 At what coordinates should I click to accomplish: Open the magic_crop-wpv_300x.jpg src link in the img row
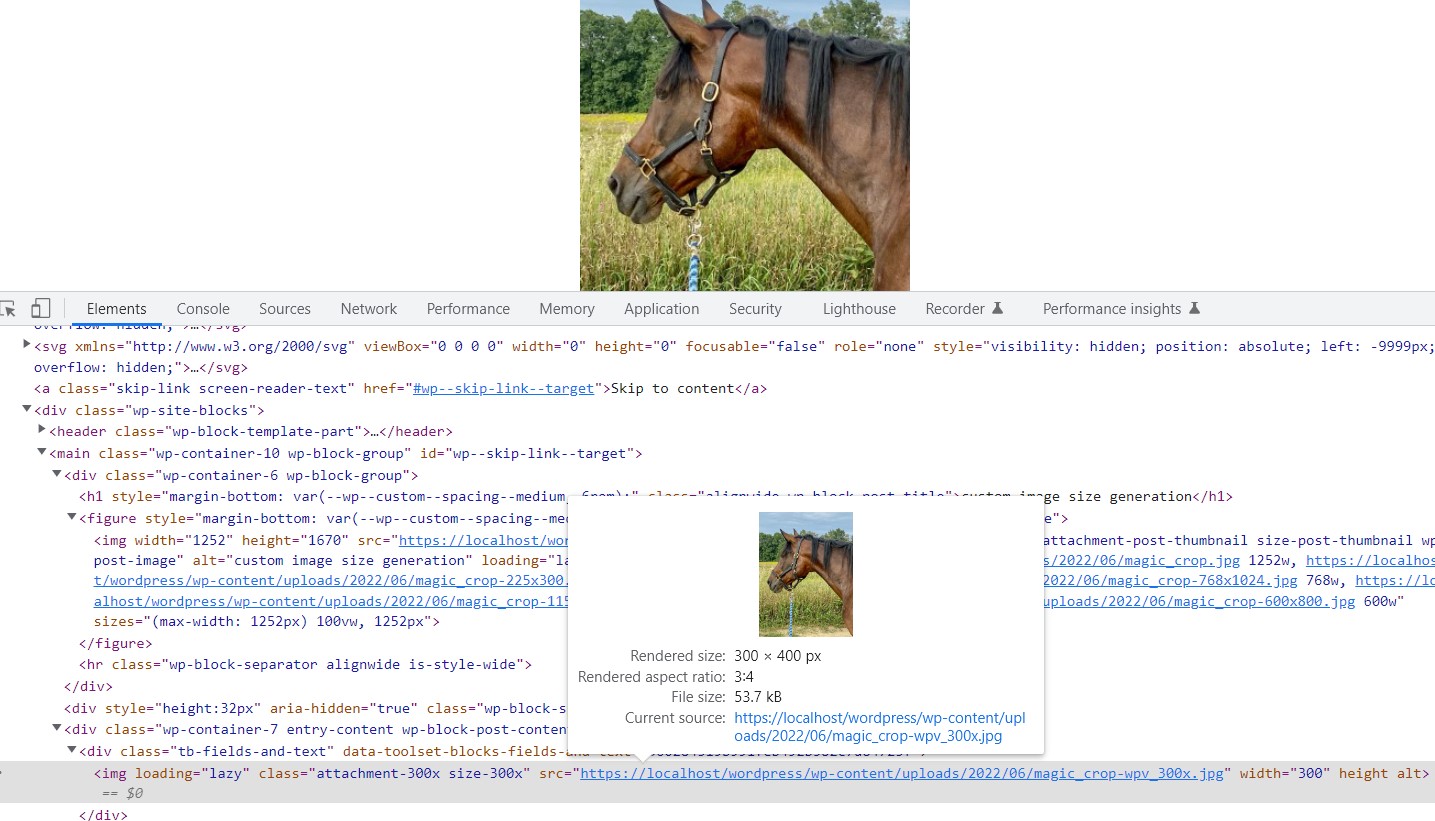point(902,773)
